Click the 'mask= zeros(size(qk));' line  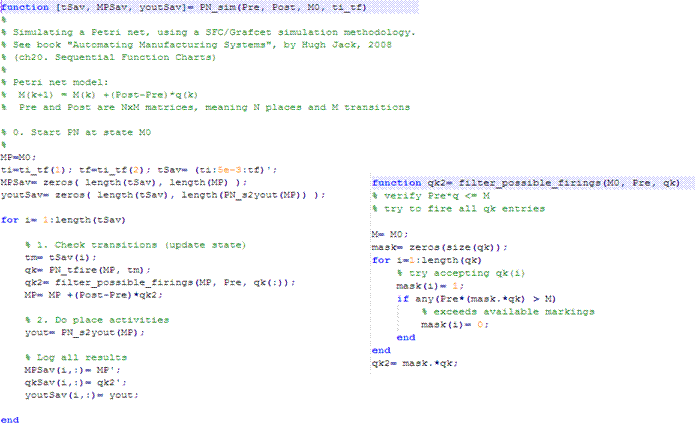(x=439, y=247)
